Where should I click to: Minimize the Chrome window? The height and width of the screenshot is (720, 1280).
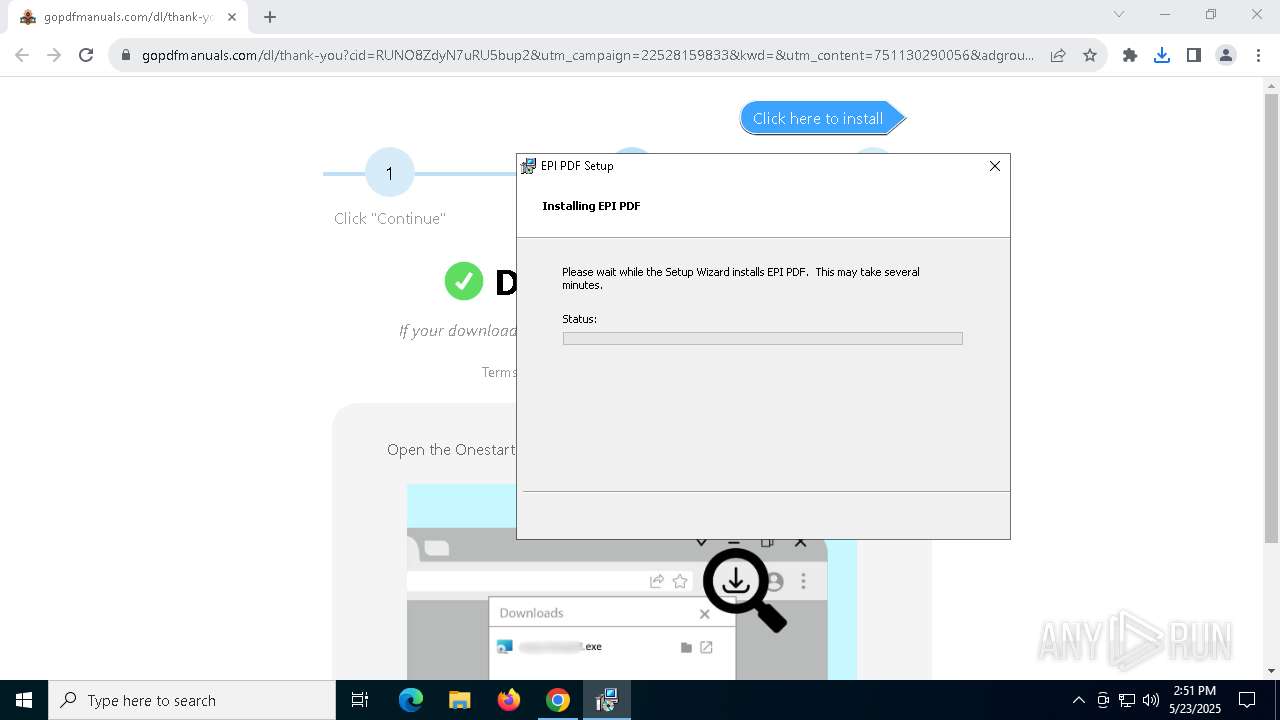[x=1165, y=14]
